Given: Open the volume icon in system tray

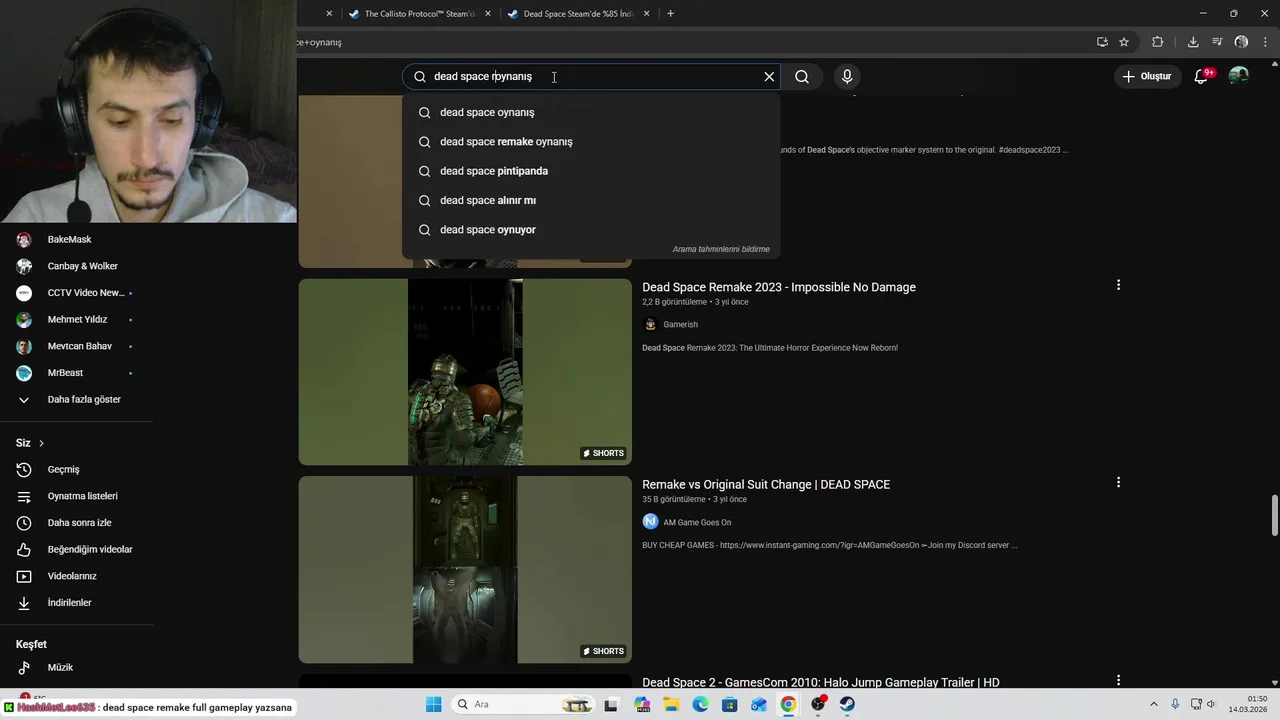Looking at the screenshot, I should [1211, 704].
